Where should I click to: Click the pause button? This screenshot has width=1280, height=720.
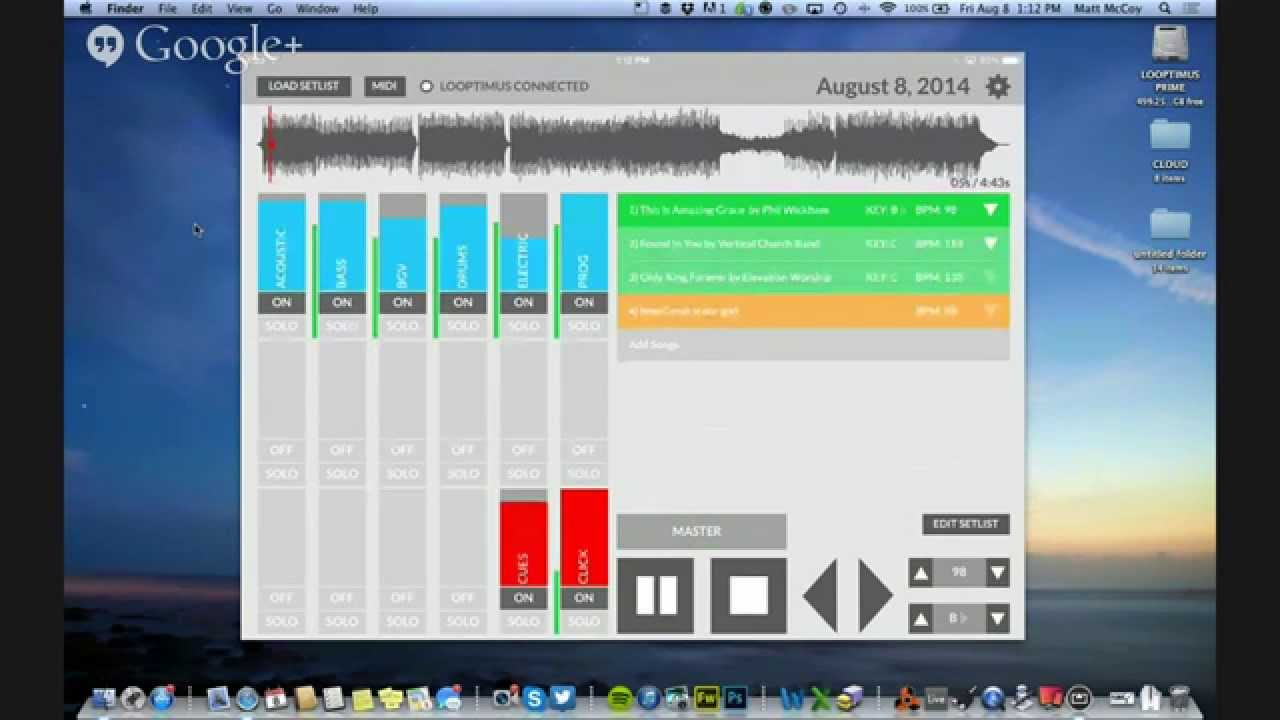tap(656, 596)
